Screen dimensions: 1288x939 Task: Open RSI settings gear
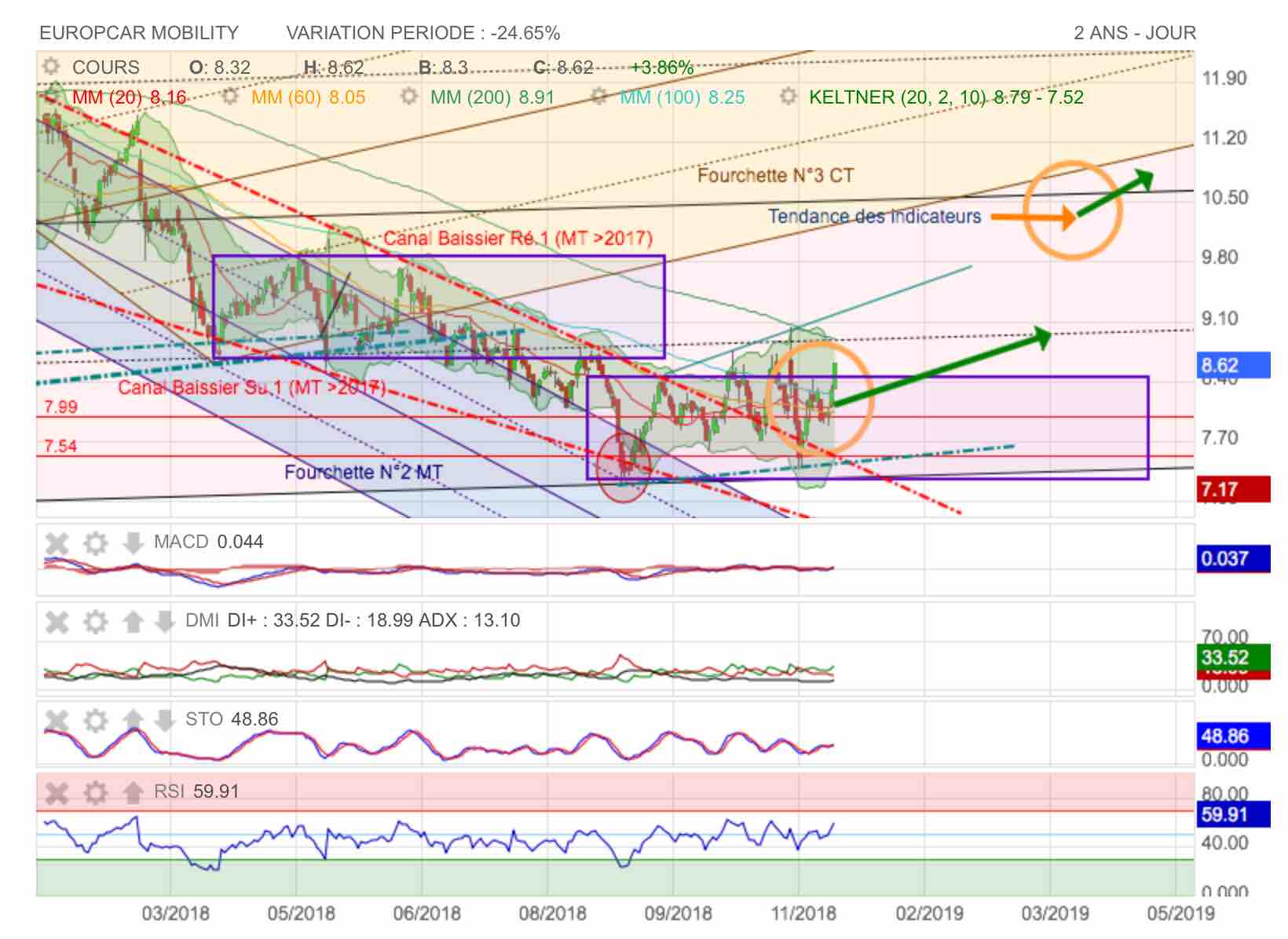click(95, 792)
